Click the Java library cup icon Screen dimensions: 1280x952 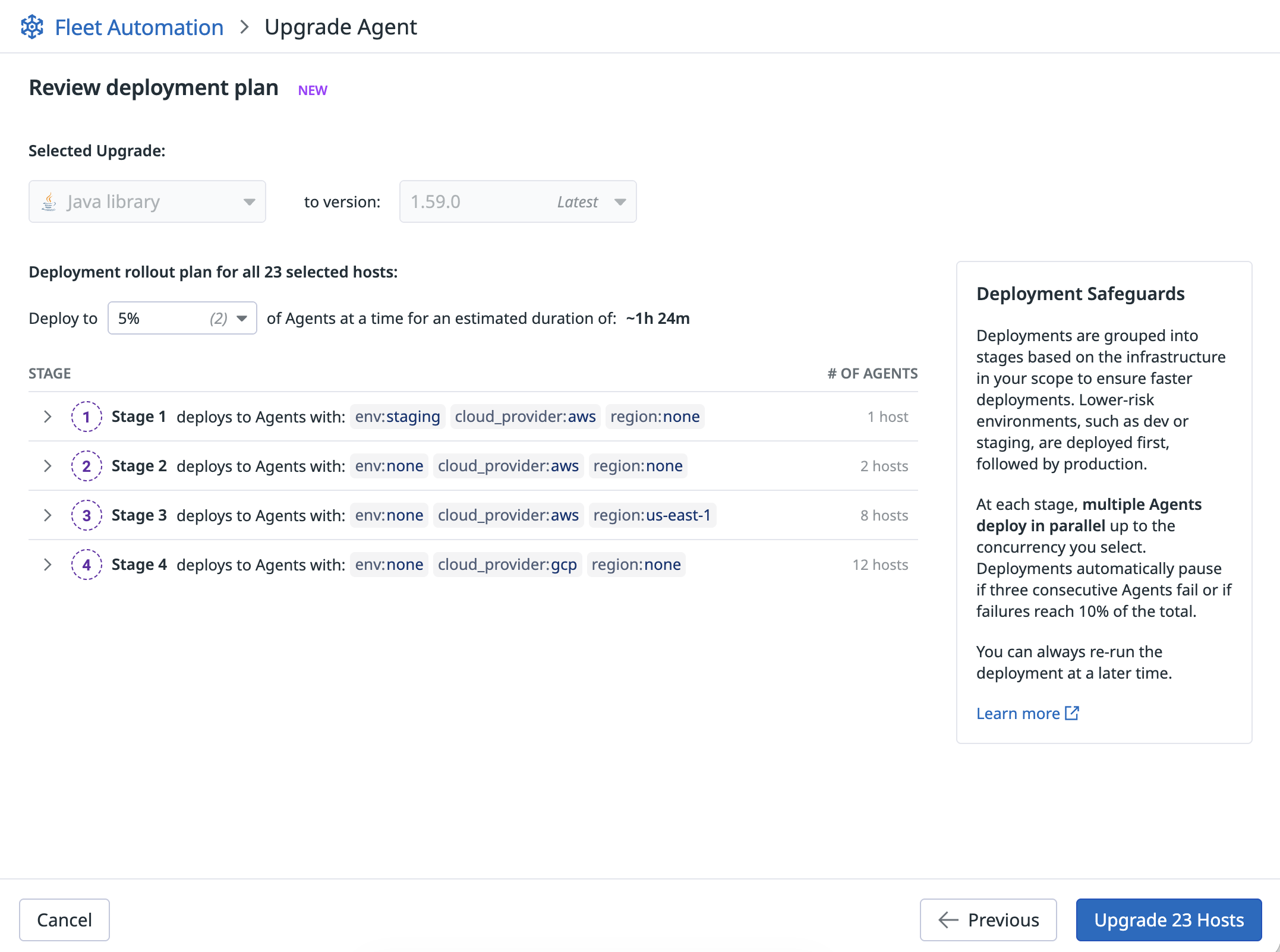[49, 202]
